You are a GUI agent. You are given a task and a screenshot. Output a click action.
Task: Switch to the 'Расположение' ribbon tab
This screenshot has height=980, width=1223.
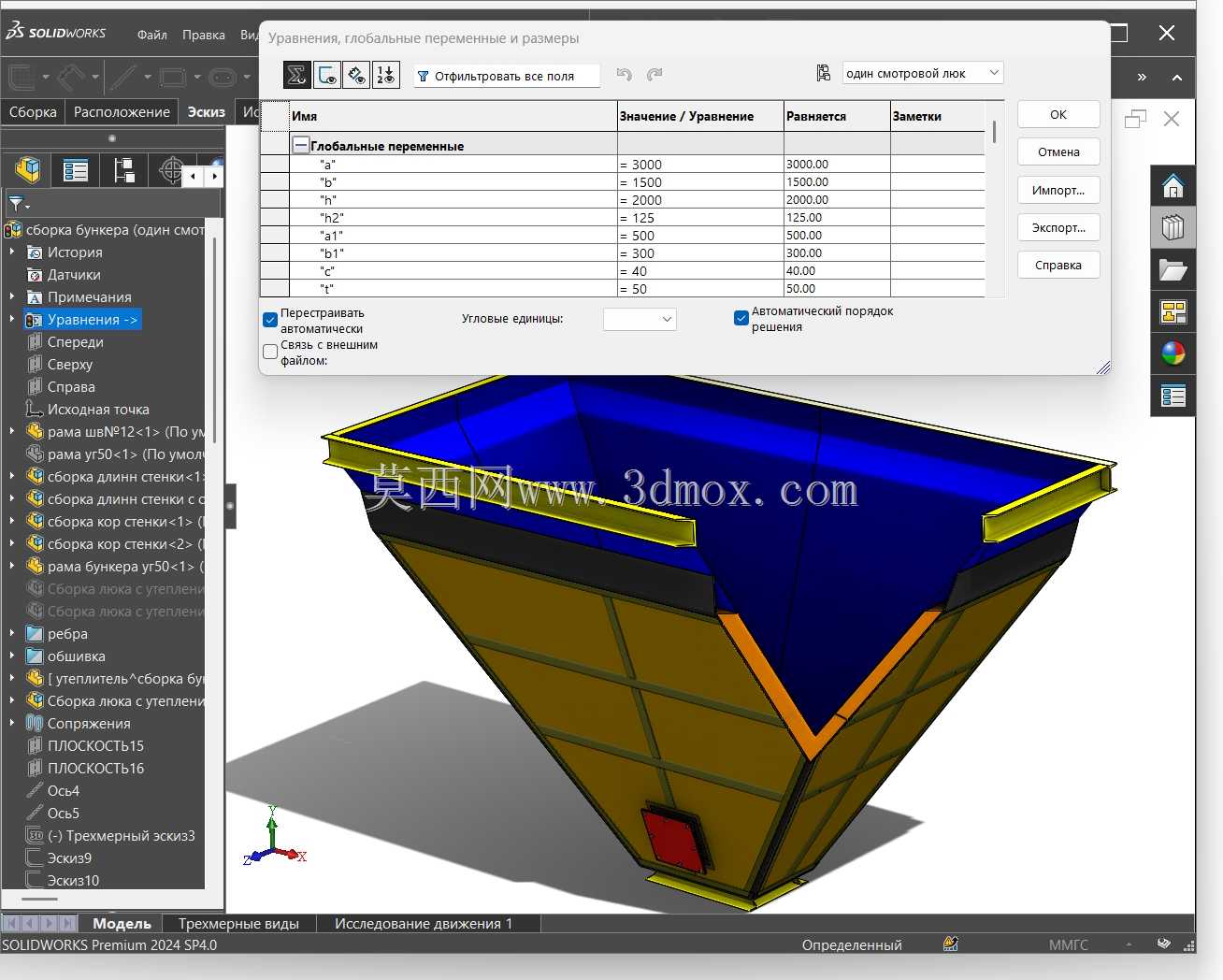[x=122, y=112]
